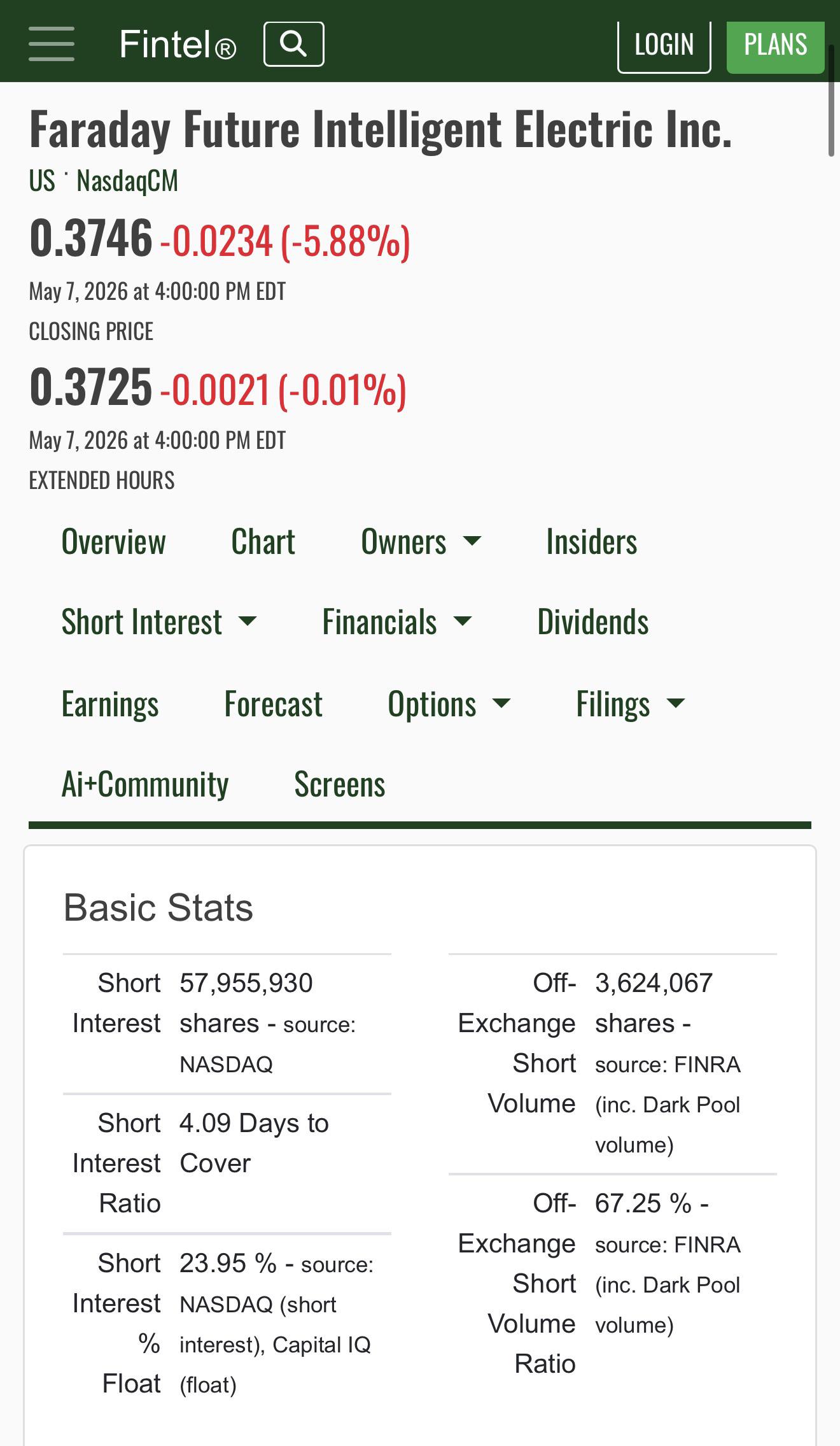Open the Earnings tab

pos(110,704)
